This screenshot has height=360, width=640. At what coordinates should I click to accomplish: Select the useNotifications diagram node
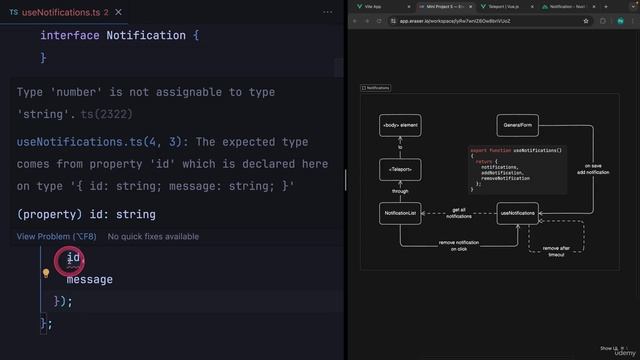518,213
